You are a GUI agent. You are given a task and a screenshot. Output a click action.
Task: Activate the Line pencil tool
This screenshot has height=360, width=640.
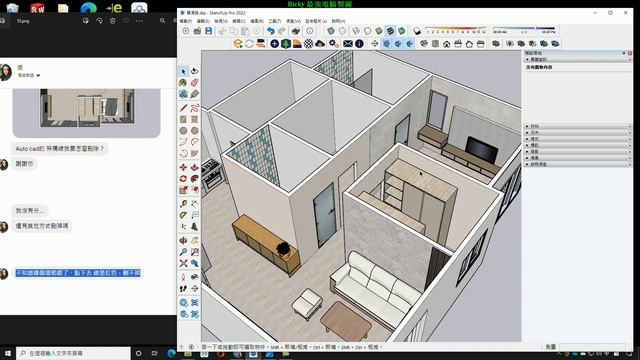183,108
